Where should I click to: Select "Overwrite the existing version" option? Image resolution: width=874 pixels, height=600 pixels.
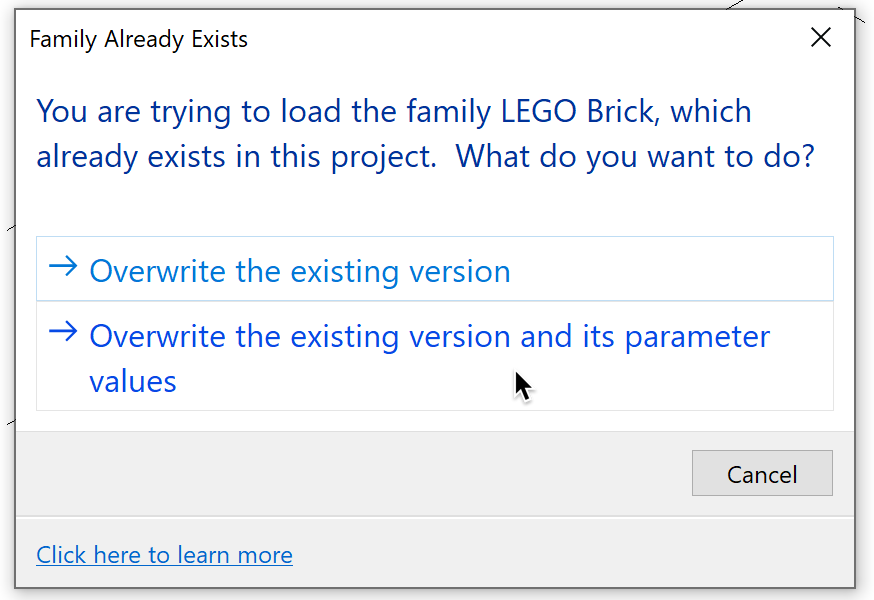pos(300,271)
